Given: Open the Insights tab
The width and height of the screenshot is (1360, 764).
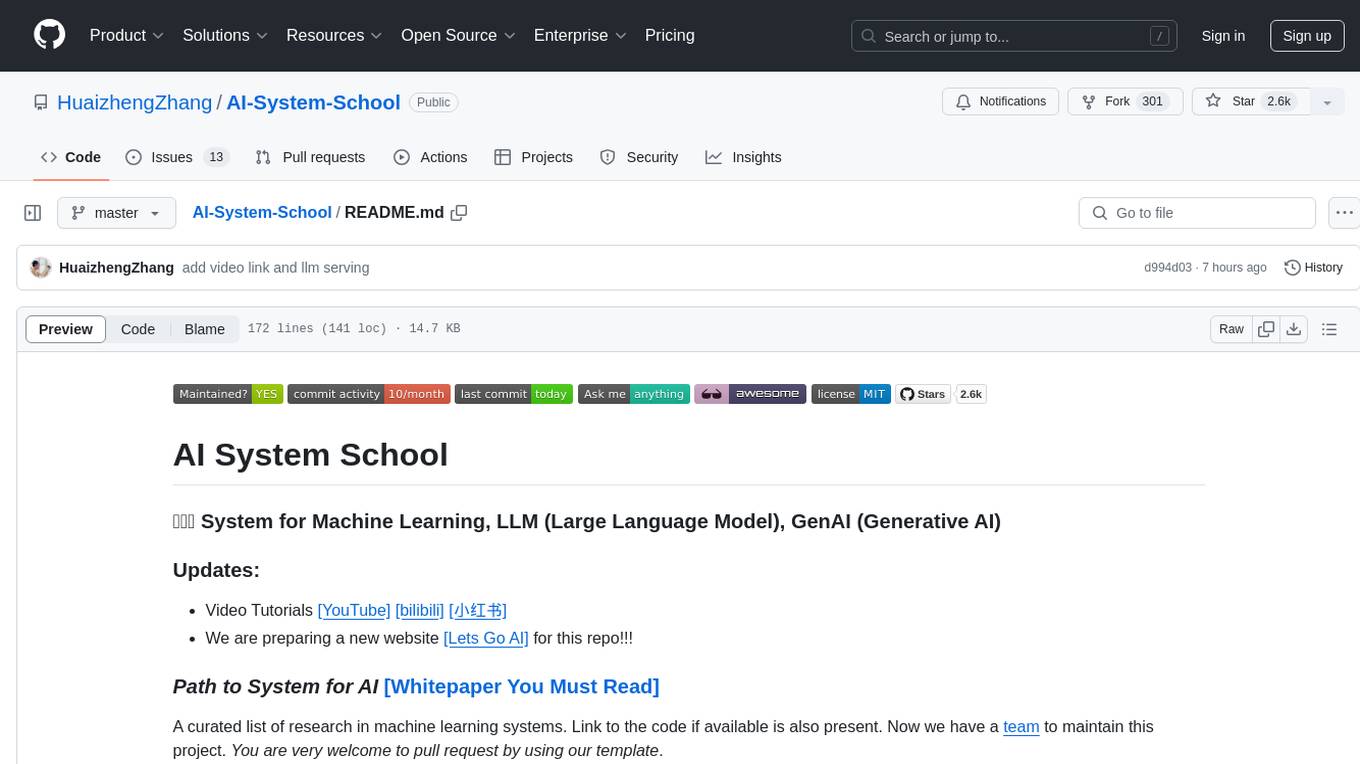Looking at the screenshot, I should (x=743, y=157).
